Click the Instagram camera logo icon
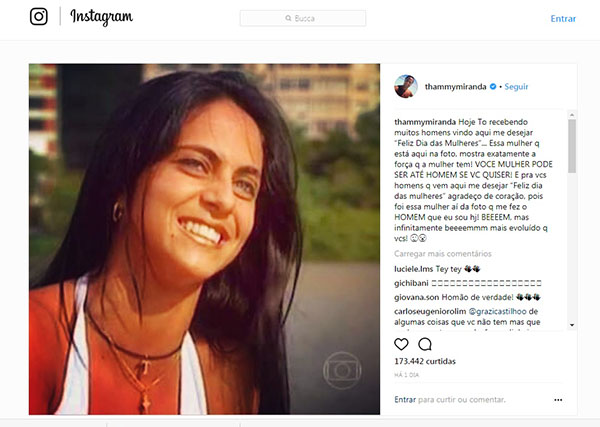Screen dimensions: 600x427 (39, 16)
